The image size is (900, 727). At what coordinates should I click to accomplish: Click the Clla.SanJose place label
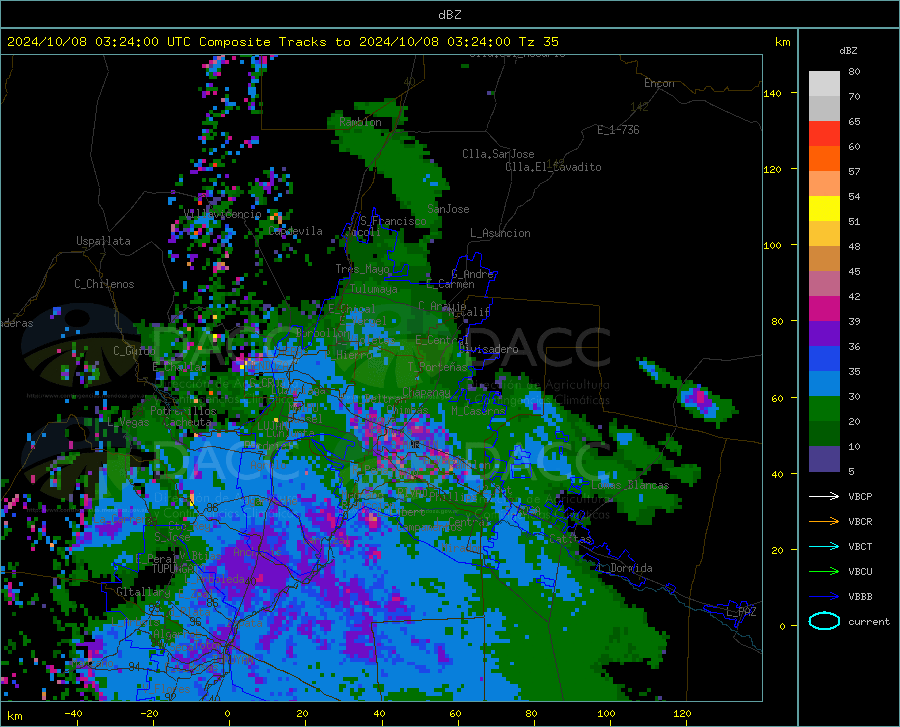(498, 154)
